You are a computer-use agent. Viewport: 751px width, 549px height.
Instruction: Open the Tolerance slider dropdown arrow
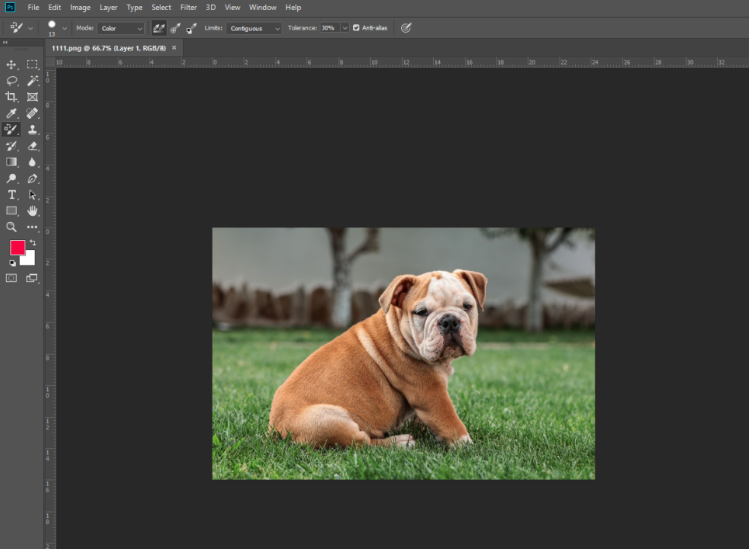point(345,28)
